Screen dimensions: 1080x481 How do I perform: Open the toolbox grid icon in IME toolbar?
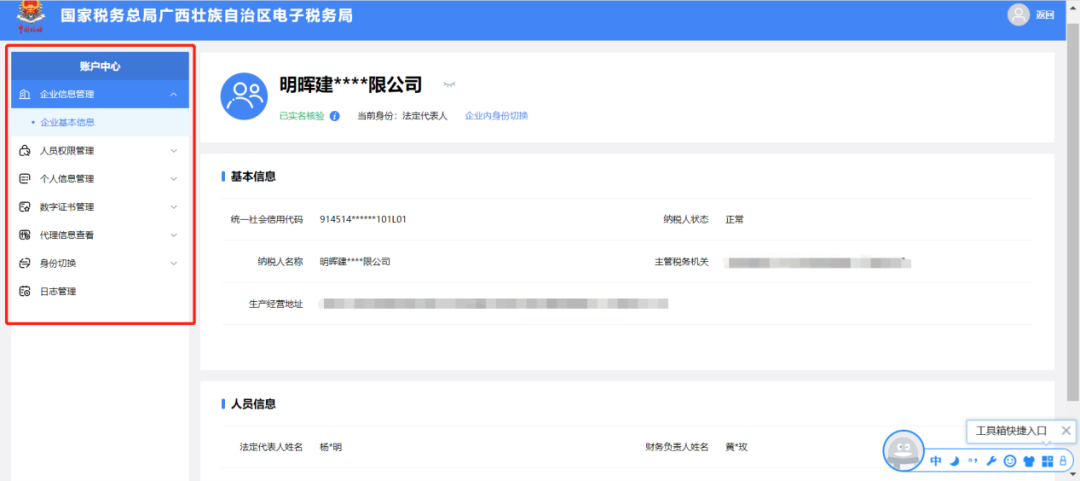coord(1047,461)
